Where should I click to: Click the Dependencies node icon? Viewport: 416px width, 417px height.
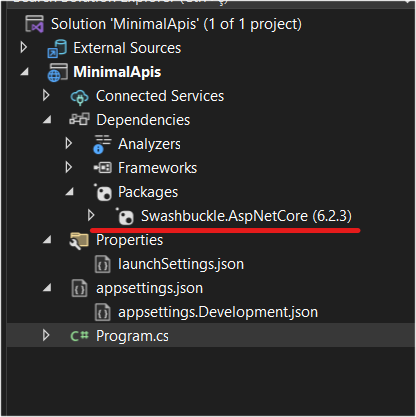[x=79, y=119]
